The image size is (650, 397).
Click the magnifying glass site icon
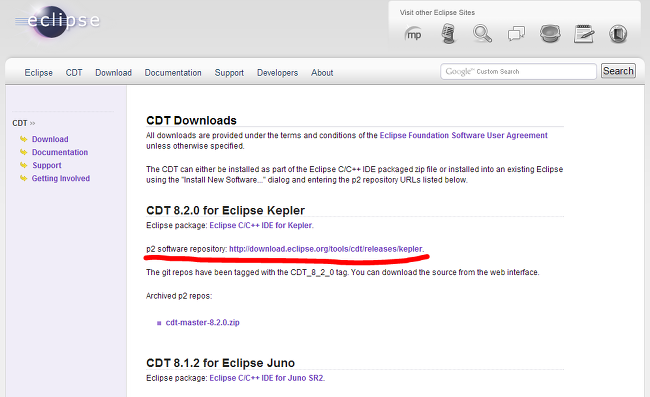(x=482, y=34)
